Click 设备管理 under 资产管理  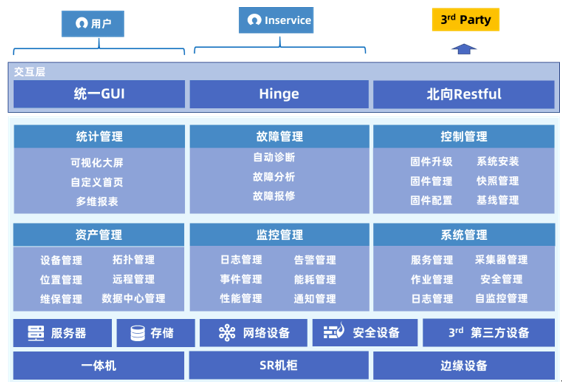[61, 260]
